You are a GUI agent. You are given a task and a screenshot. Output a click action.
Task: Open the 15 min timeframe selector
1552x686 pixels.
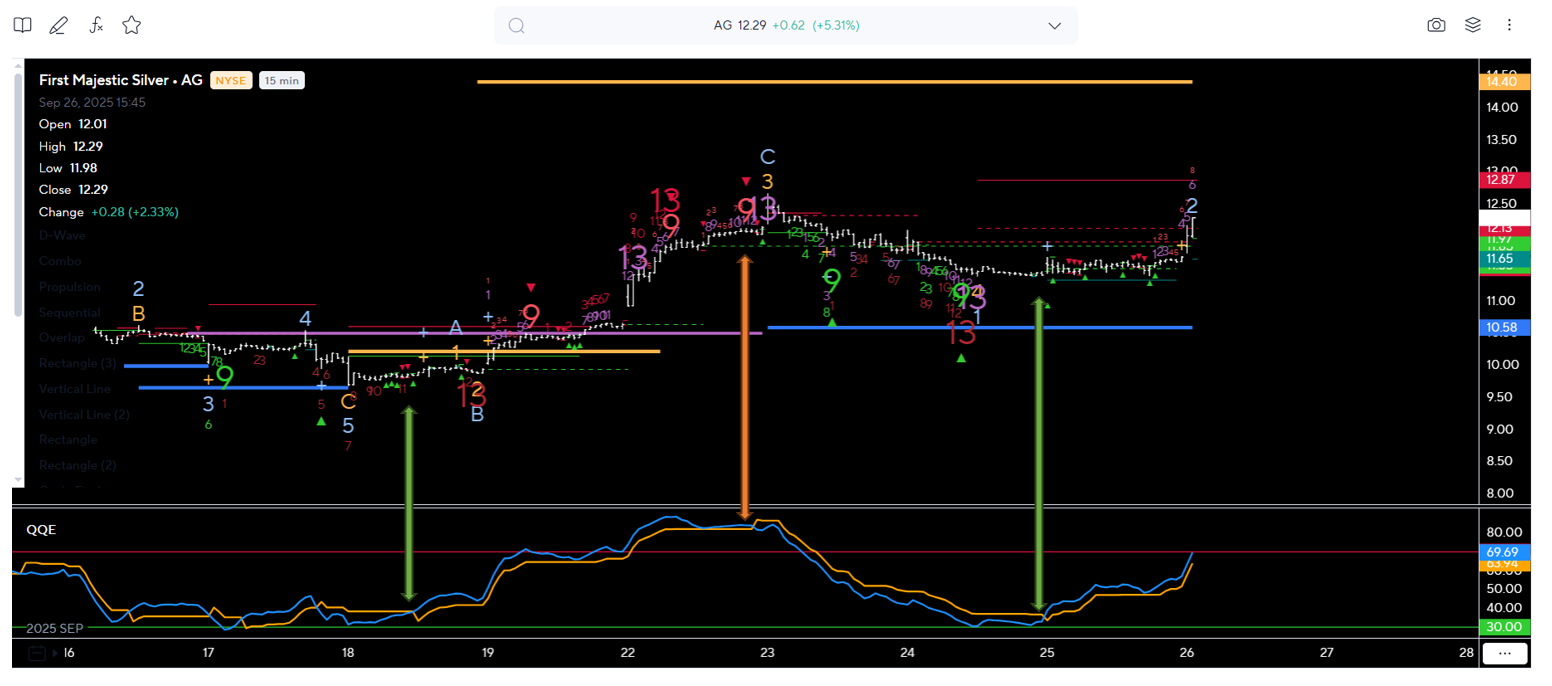coord(281,80)
